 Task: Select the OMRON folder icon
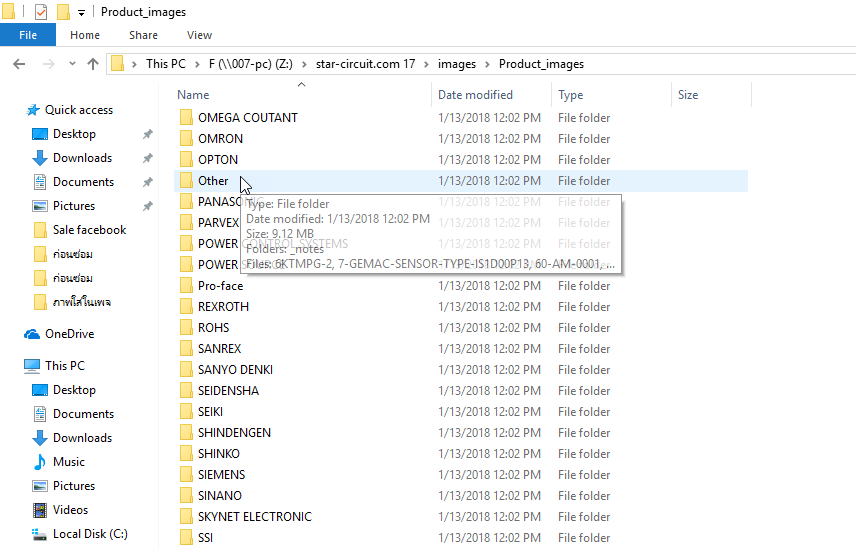pos(186,139)
